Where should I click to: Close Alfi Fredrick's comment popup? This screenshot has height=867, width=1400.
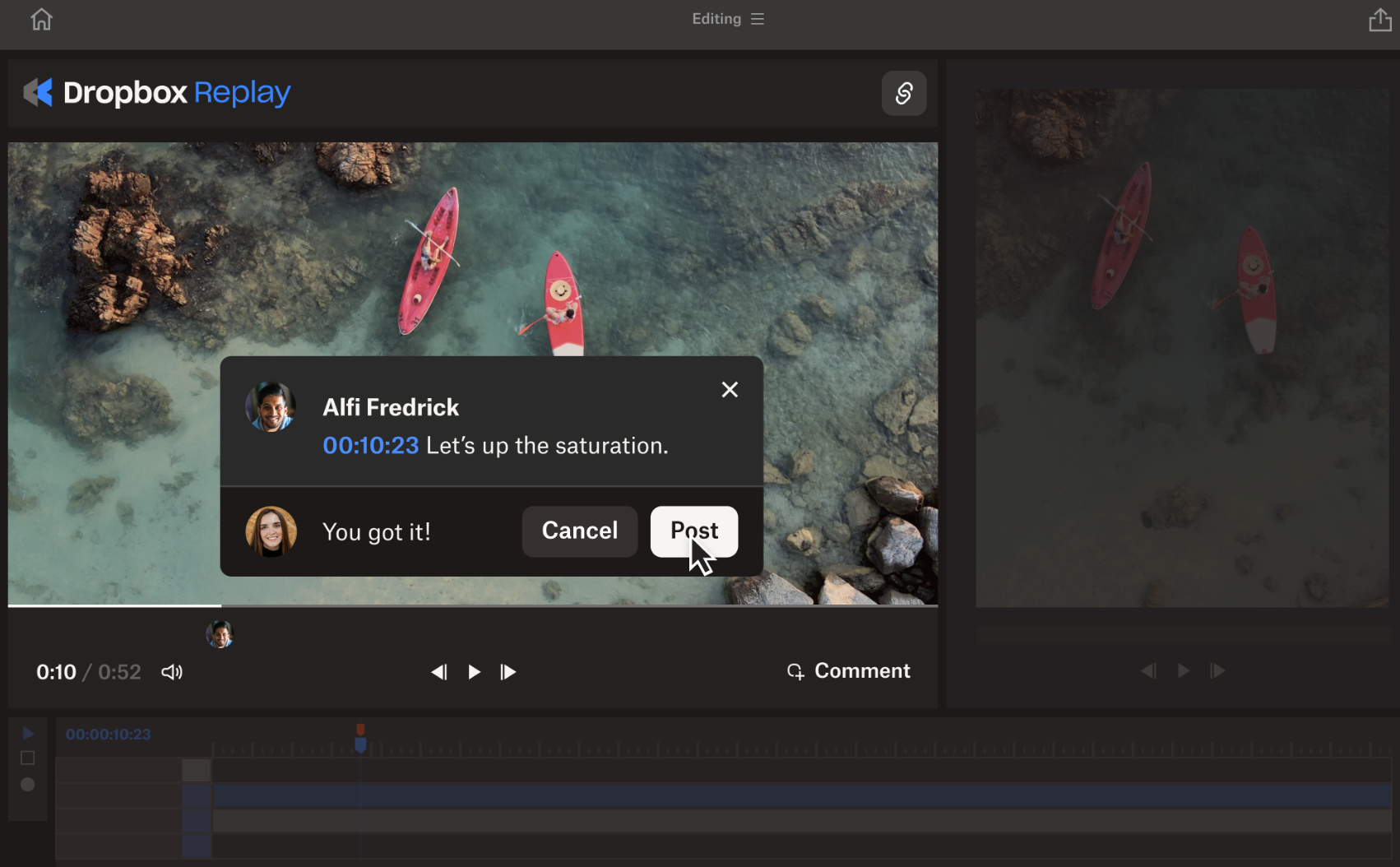pos(730,390)
